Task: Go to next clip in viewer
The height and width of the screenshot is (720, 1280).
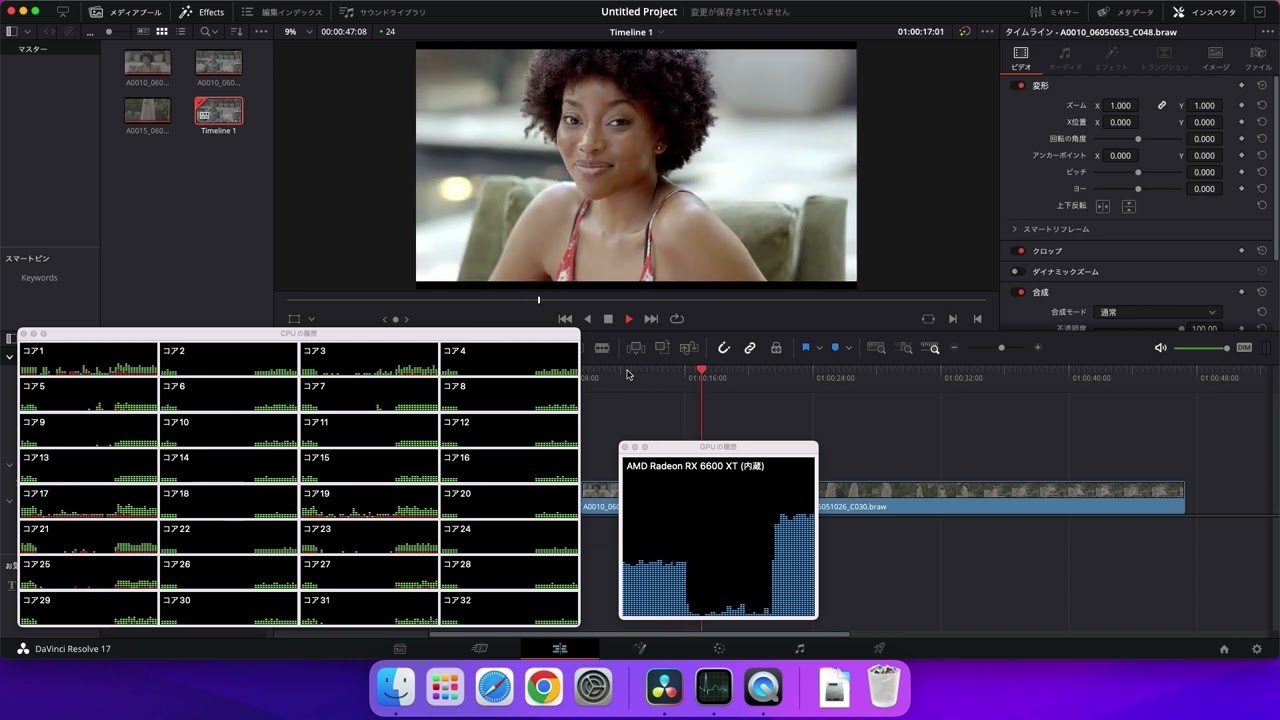Action: [952, 319]
